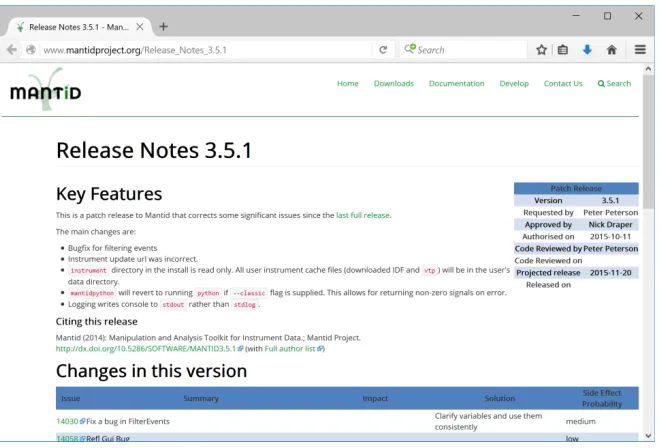This screenshot has height=448, width=662.
Task: Open the Documentation navigation link
Action: coord(456,84)
